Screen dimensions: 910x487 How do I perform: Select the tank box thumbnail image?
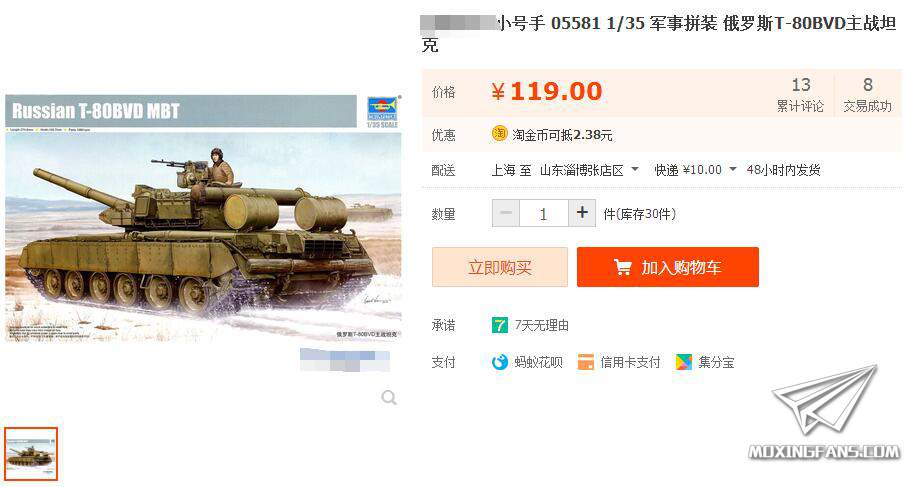tap(31, 454)
